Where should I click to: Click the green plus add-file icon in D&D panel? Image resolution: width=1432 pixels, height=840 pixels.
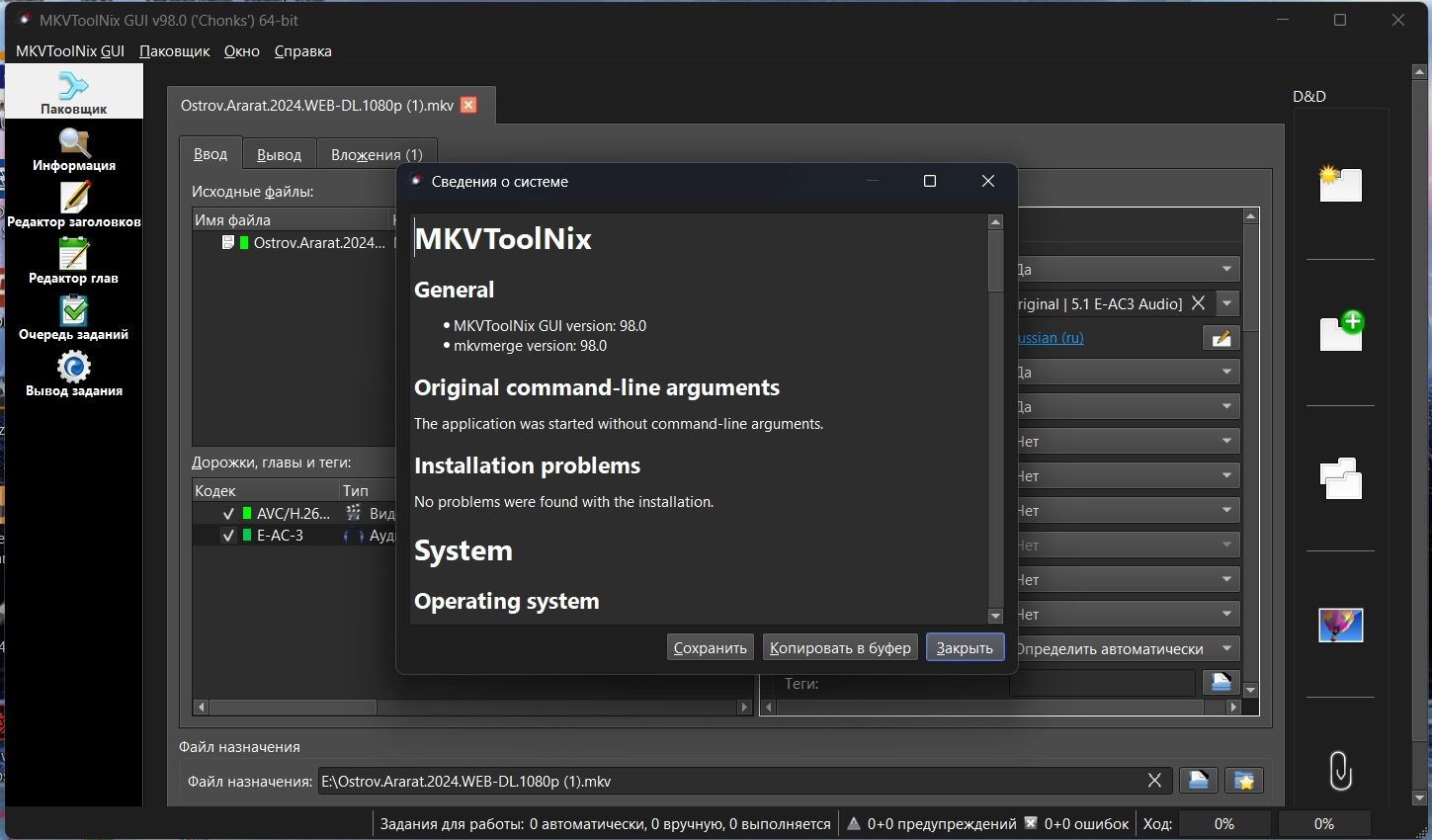pyautogui.click(x=1341, y=330)
